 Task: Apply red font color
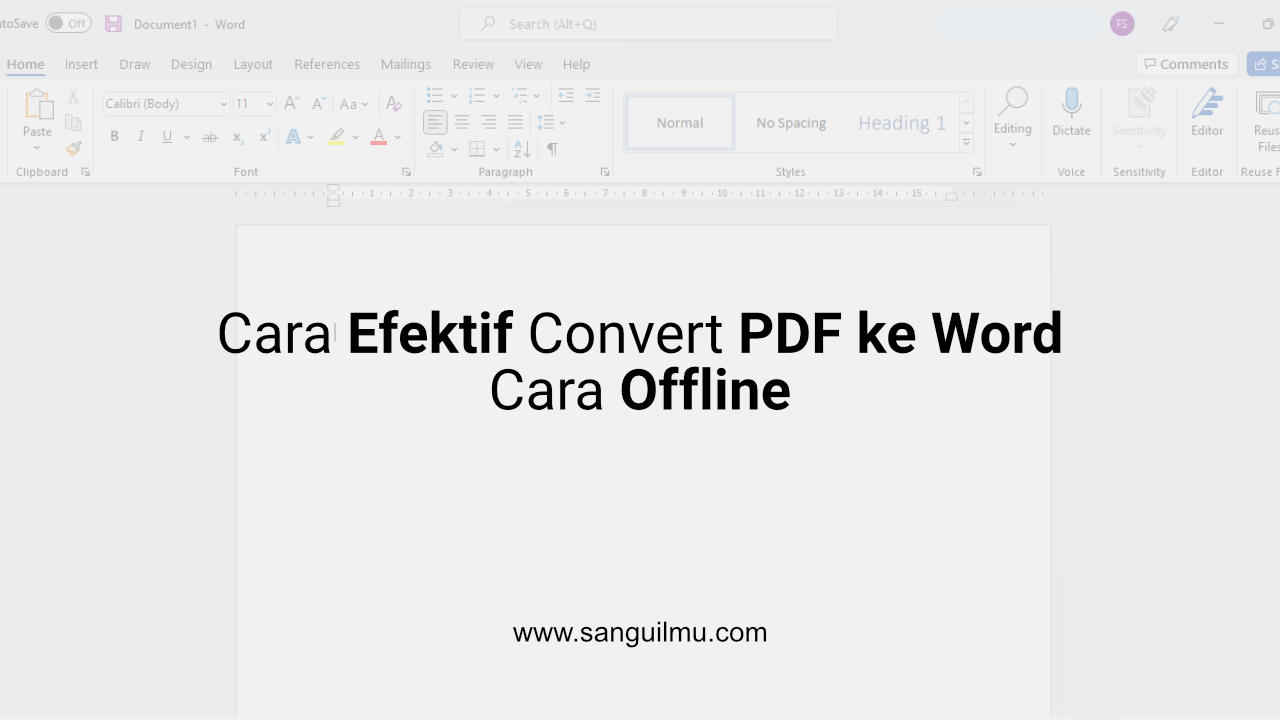pos(378,137)
